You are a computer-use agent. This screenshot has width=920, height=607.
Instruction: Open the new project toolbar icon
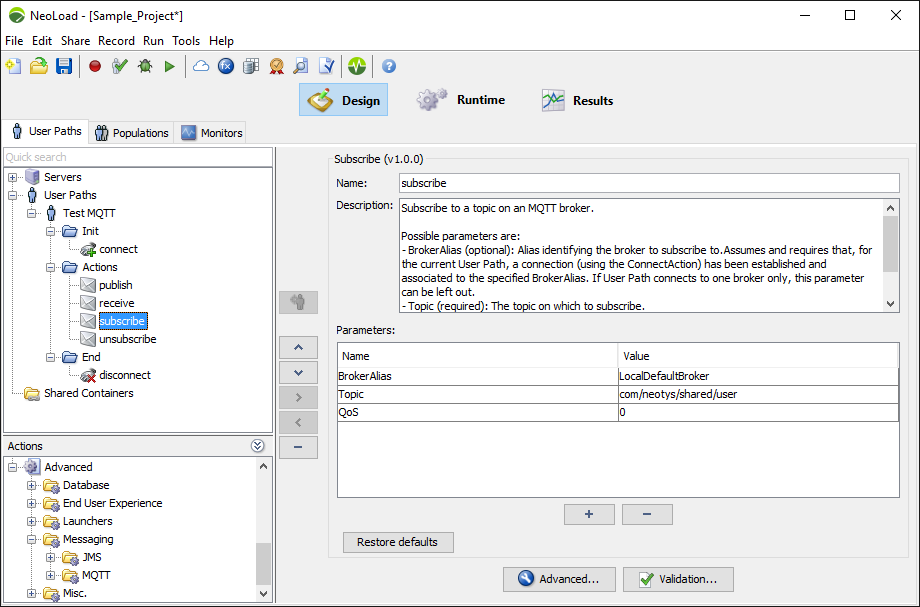tap(13, 66)
